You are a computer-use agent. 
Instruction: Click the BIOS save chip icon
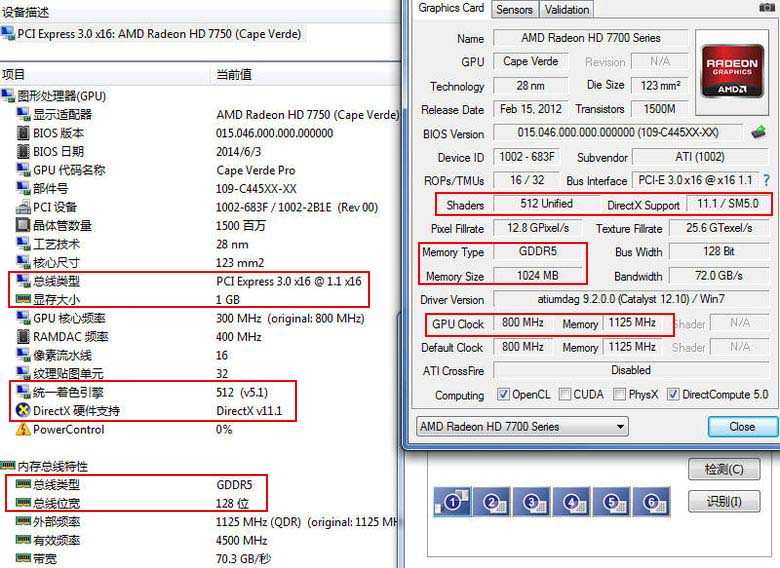(758, 133)
